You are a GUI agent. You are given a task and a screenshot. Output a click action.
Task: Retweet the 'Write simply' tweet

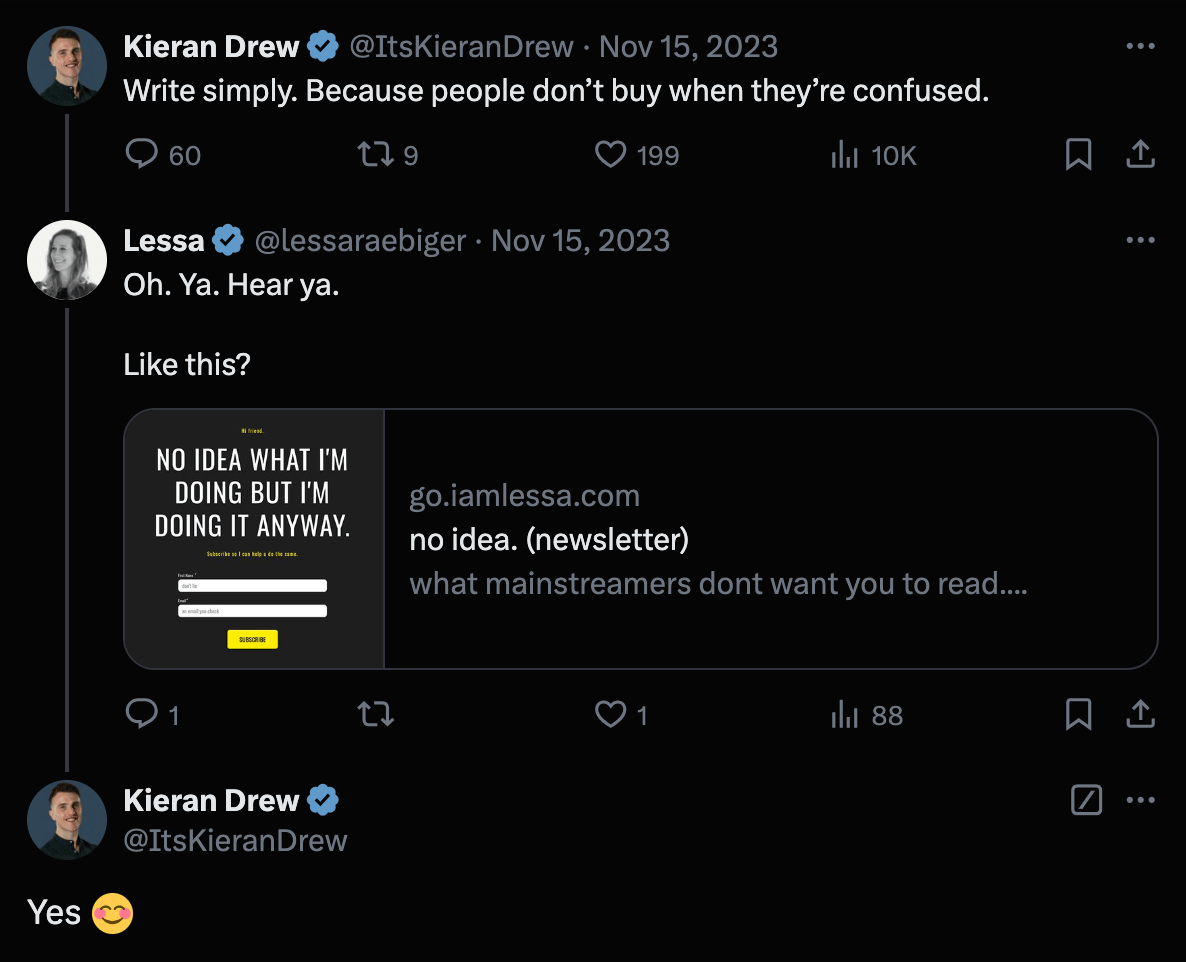387,154
